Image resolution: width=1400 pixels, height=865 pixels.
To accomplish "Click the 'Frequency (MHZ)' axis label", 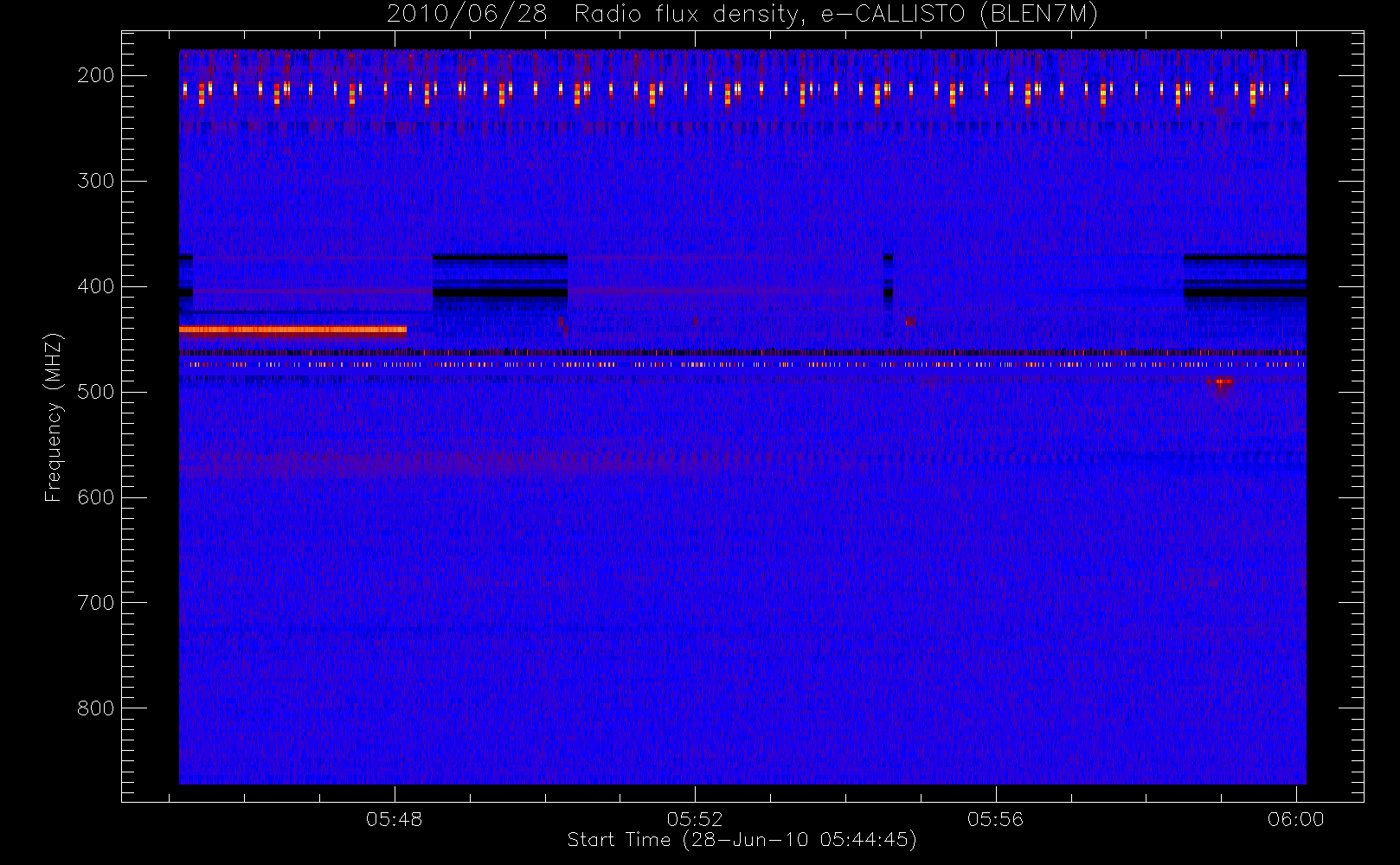I will pyautogui.click(x=54, y=417).
